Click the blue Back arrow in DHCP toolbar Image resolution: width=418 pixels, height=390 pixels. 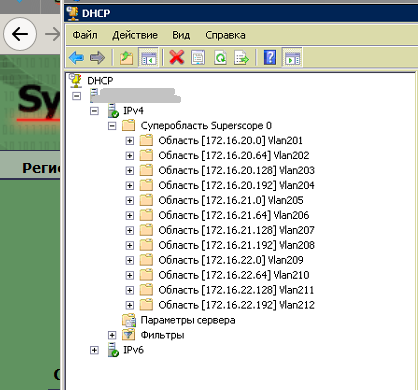click(76, 58)
